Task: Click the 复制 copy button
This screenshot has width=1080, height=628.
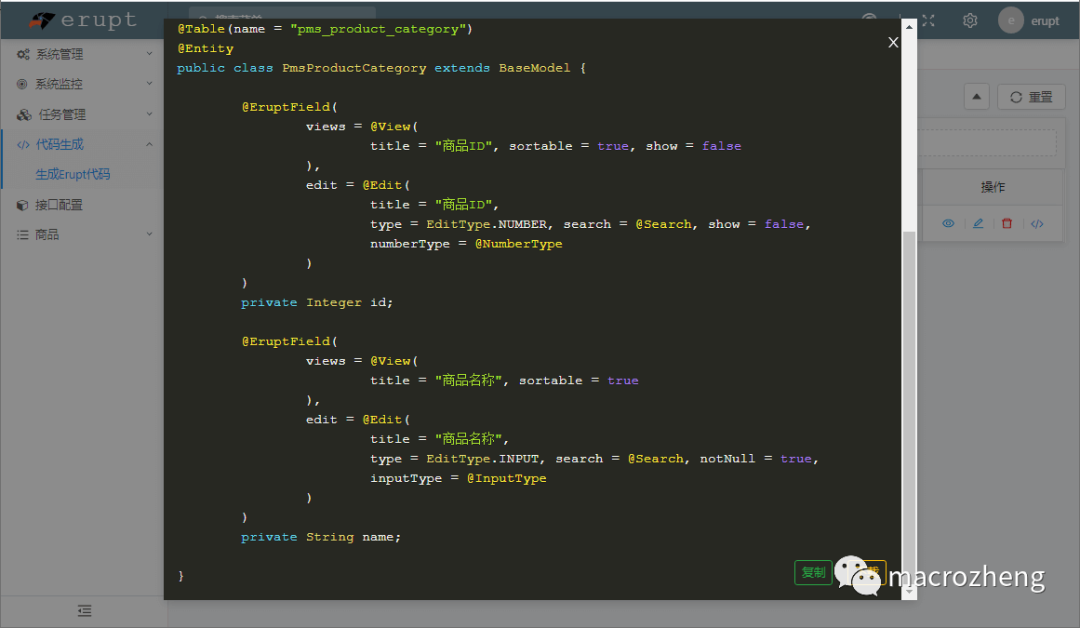Action: [x=813, y=572]
